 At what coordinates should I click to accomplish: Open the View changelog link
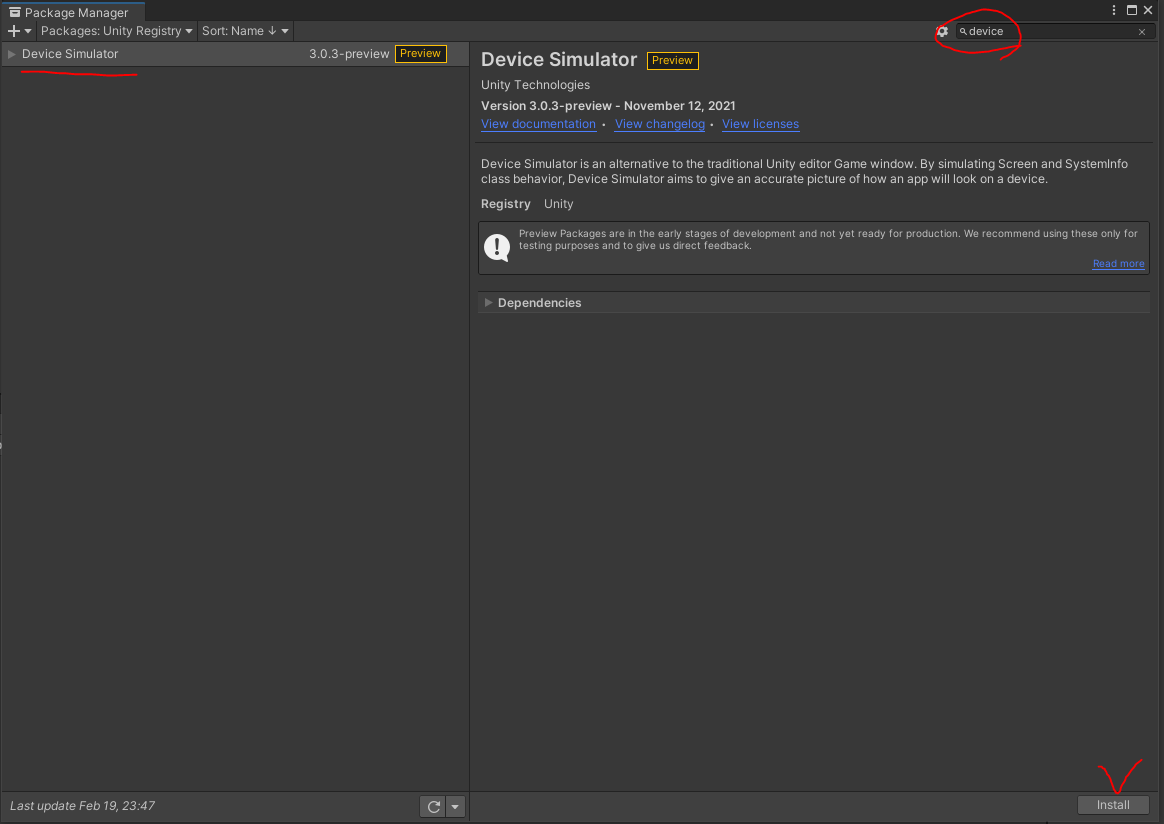pyautogui.click(x=659, y=124)
